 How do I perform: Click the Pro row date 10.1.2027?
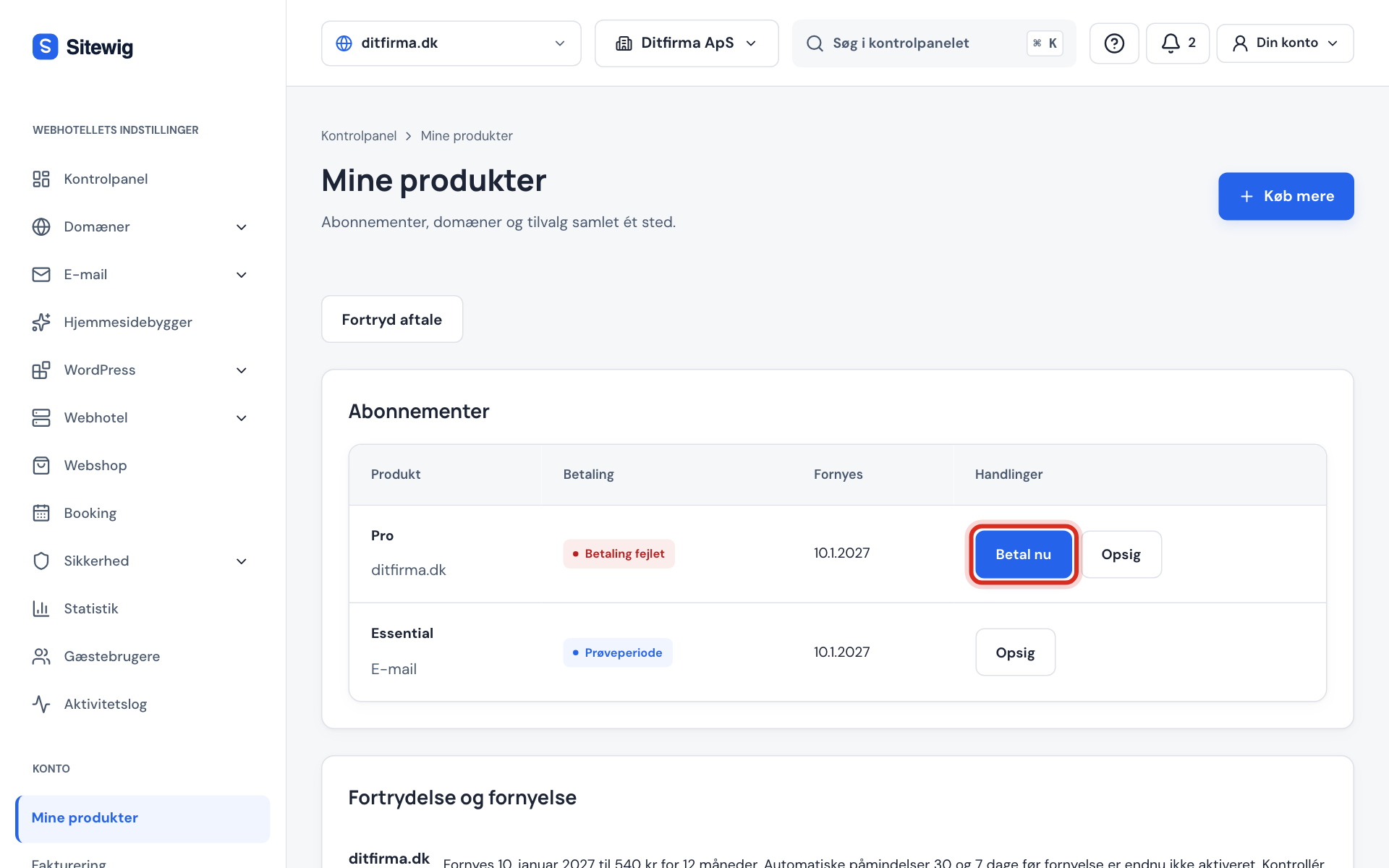point(842,553)
